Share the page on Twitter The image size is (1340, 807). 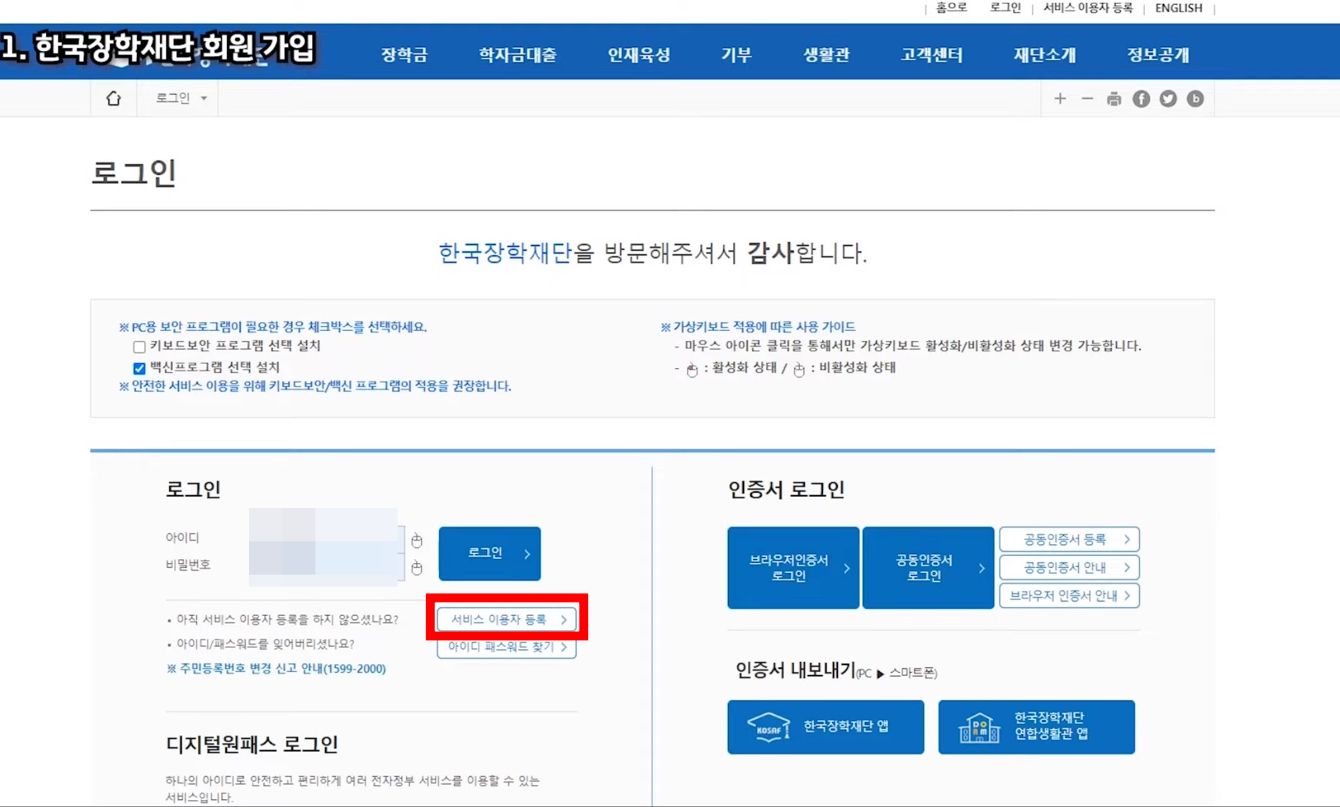pos(1168,99)
